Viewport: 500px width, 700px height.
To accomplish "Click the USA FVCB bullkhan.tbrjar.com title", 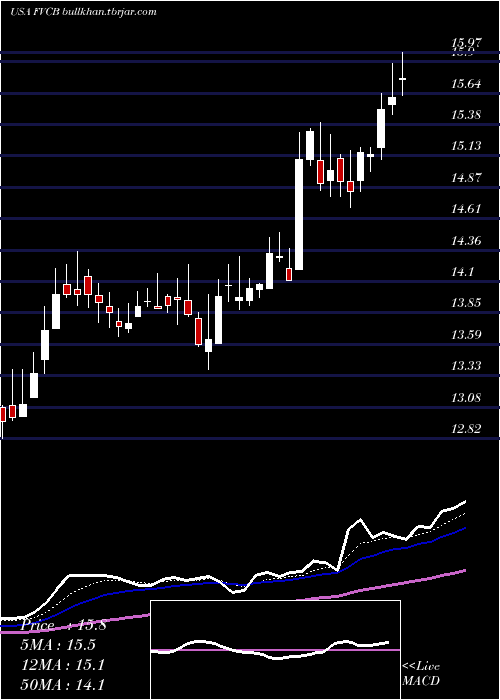I will (x=83, y=12).
